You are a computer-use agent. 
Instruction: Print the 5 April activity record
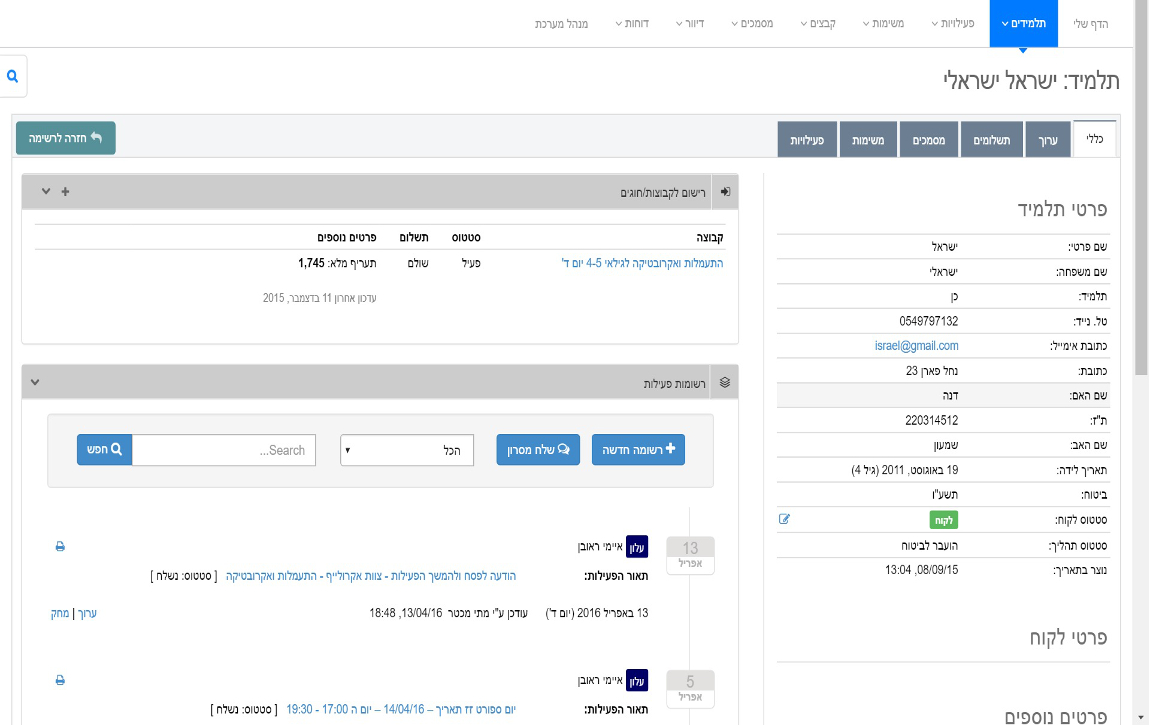pos(60,680)
